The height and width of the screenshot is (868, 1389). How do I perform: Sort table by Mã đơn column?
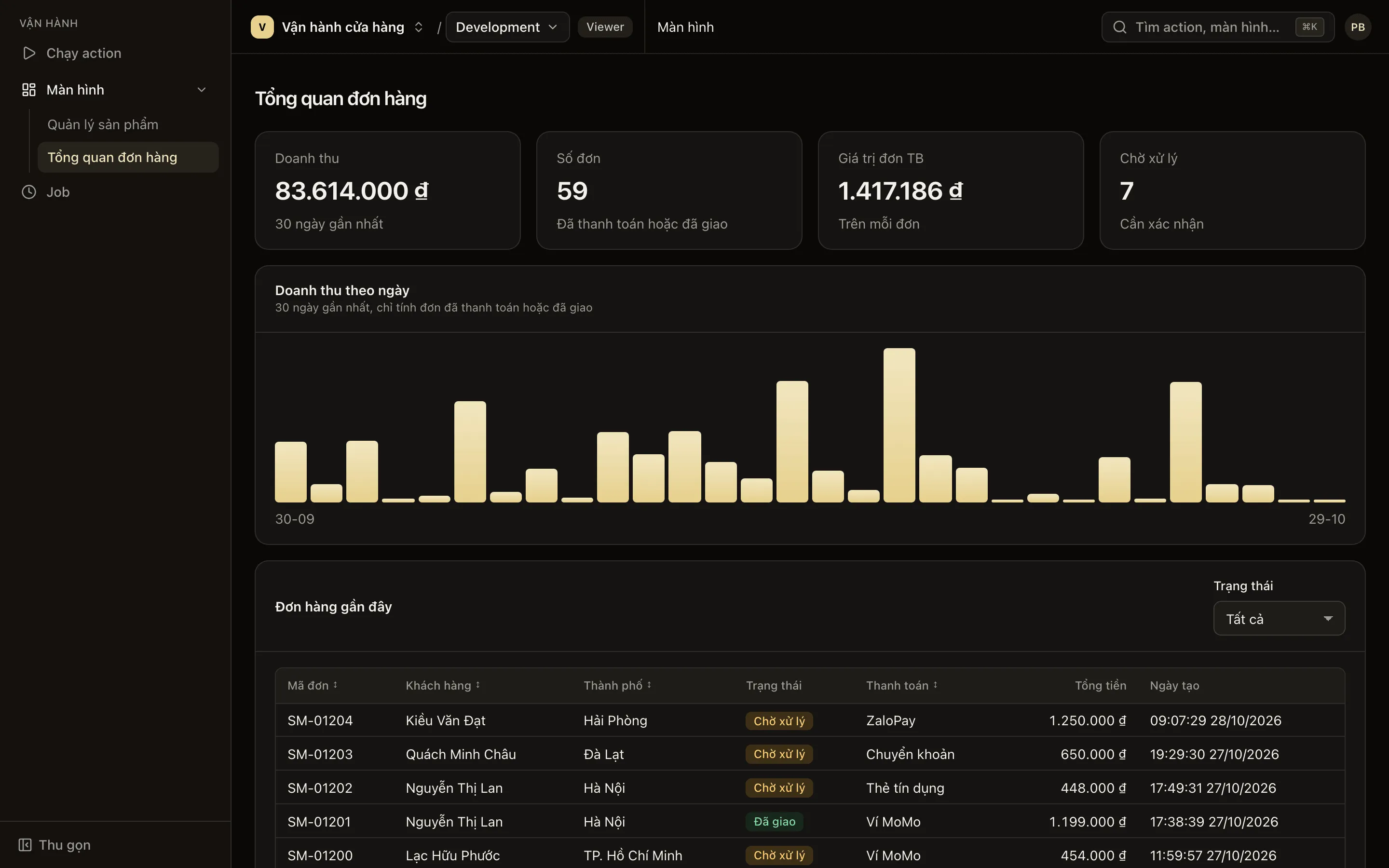pos(313,685)
